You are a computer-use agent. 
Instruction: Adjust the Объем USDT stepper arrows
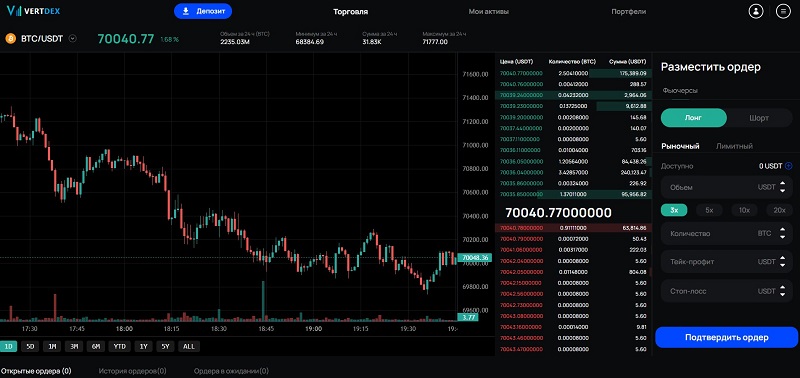click(x=783, y=187)
